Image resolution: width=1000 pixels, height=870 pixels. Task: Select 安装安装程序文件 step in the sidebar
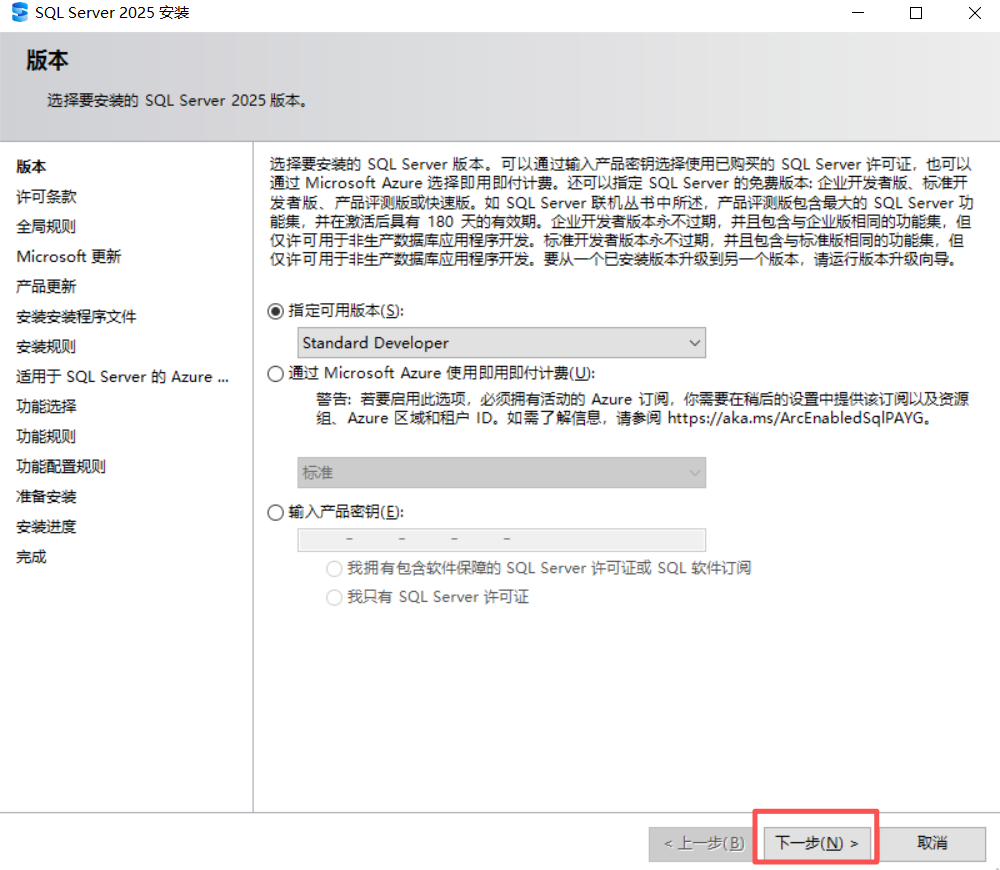[76, 316]
